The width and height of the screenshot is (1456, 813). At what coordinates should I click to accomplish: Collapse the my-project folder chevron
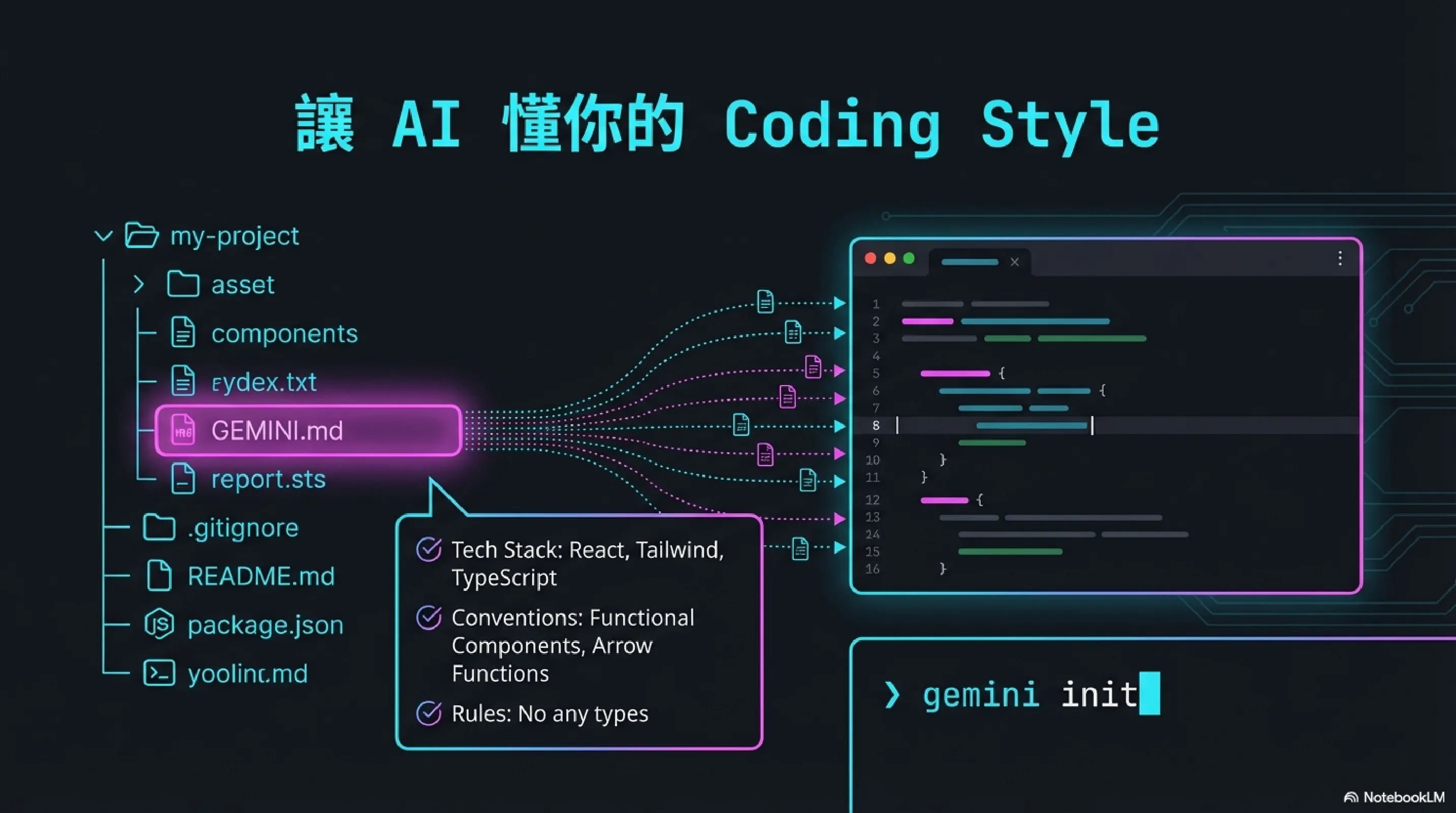104,235
